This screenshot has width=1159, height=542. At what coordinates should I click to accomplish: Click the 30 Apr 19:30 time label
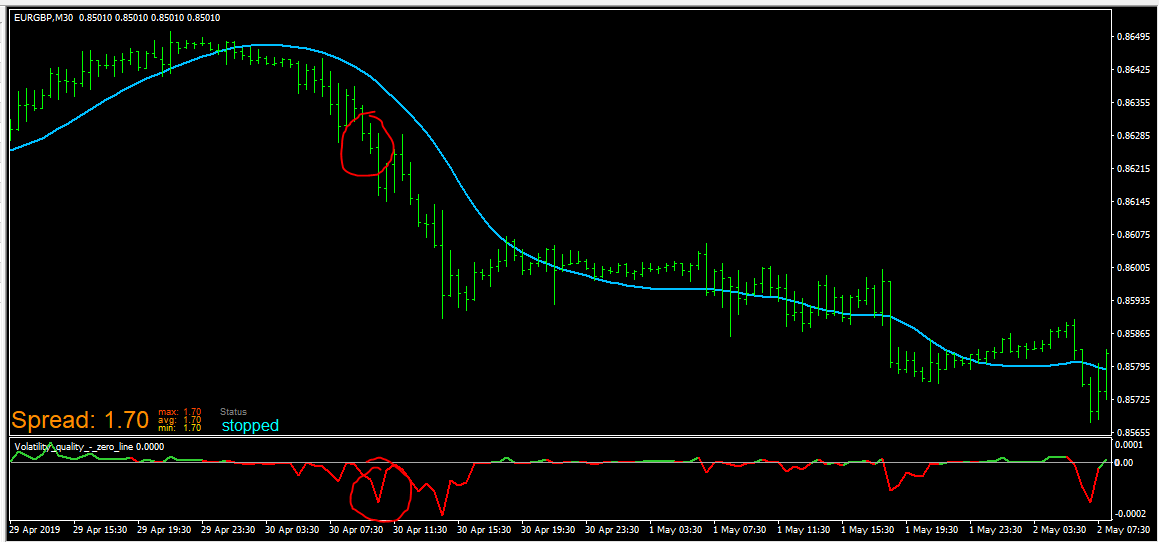tap(548, 530)
